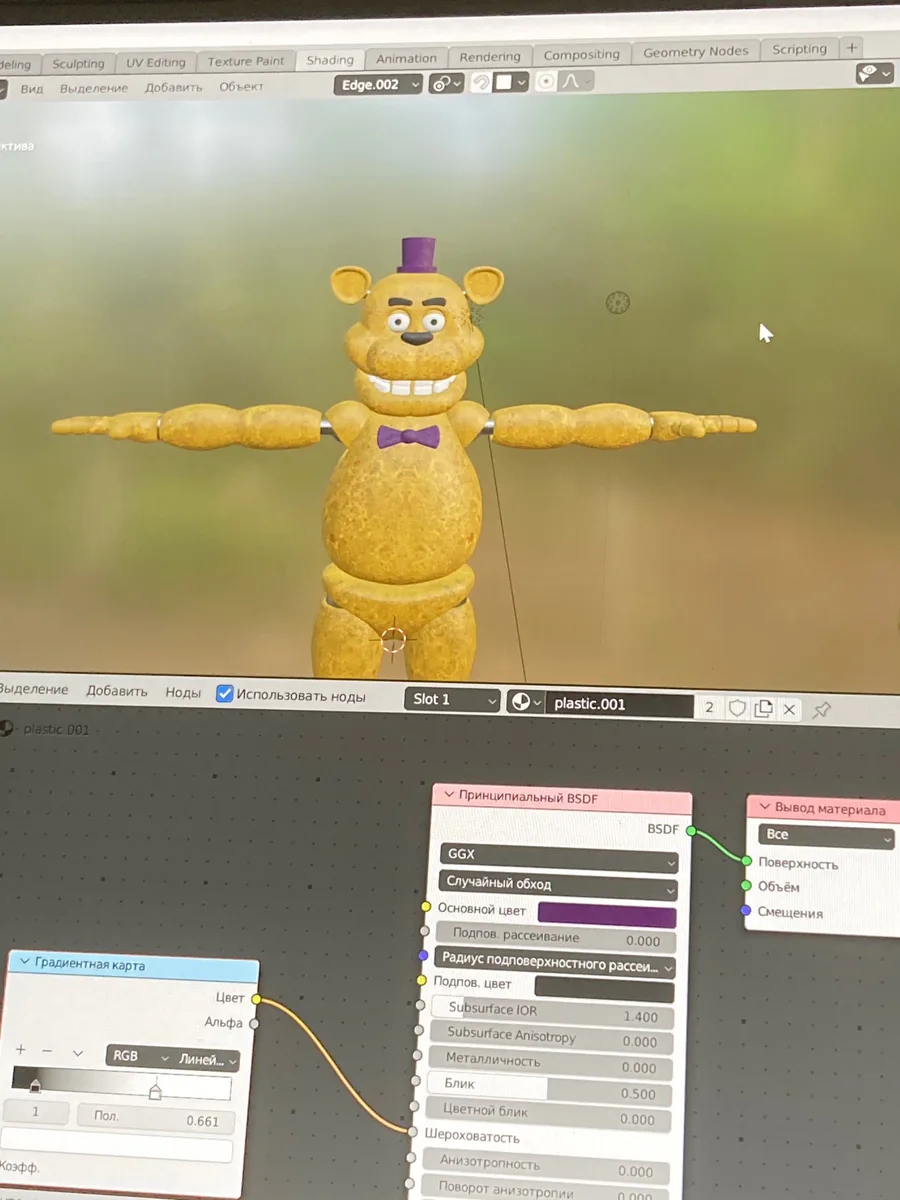
Task: Toggle the proportional editing circle icon
Action: (x=545, y=82)
